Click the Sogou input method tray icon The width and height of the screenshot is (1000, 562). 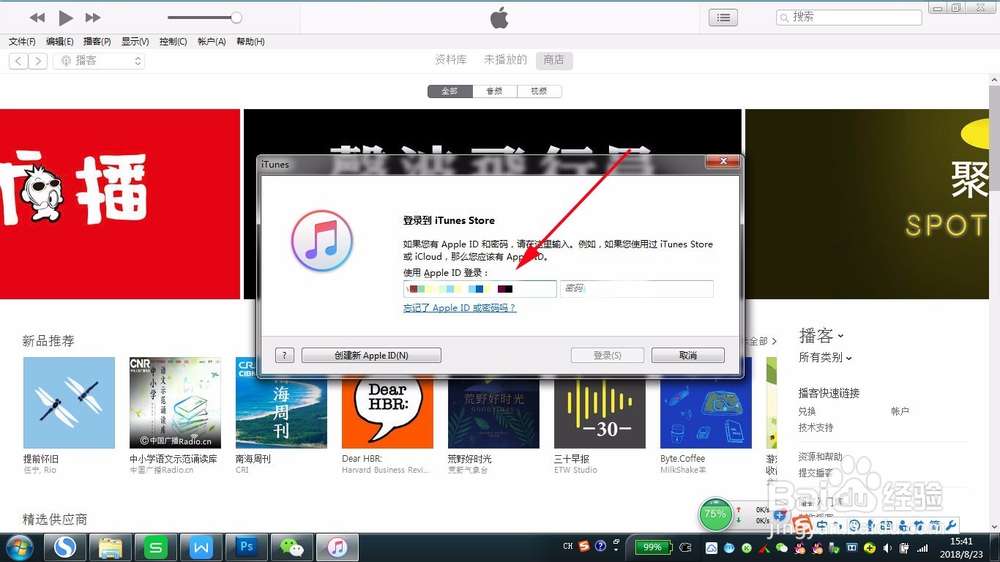pyautogui.click(x=584, y=546)
